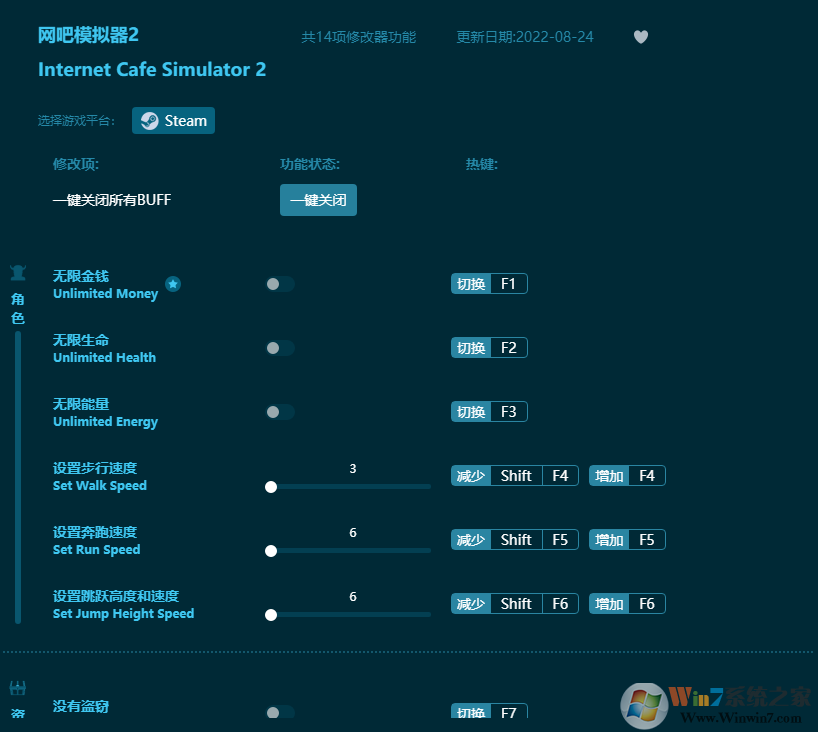
Task: Click the 没有盗窃 label
Action: click(81, 706)
